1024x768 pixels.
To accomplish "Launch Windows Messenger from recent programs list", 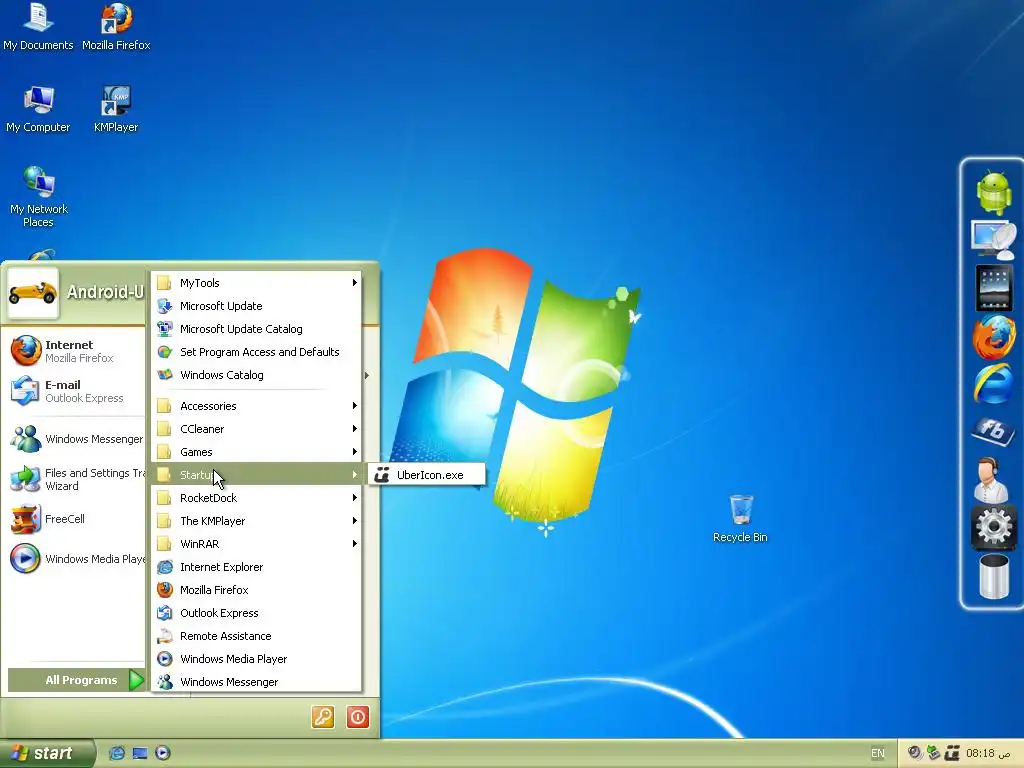I will [x=77, y=439].
